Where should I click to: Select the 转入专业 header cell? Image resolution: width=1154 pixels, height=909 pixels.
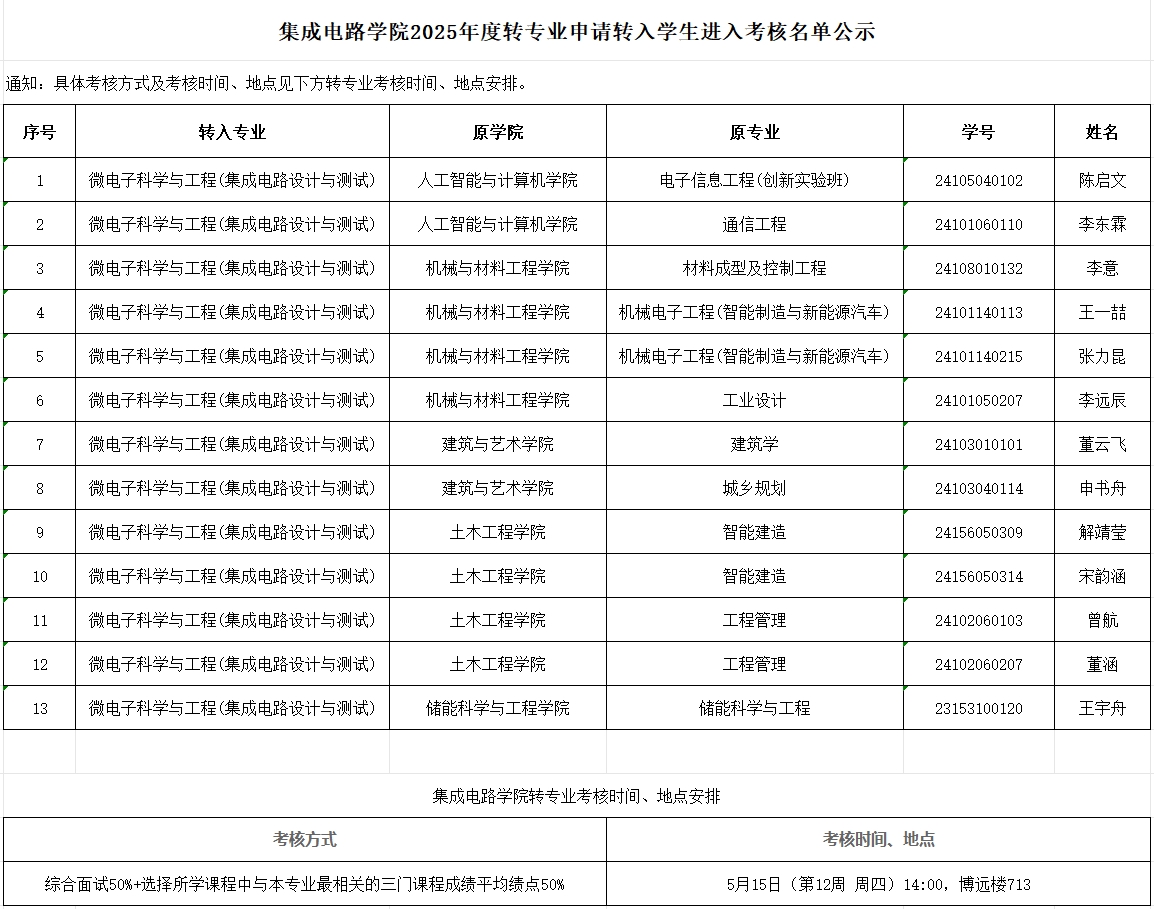pyautogui.click(x=232, y=132)
